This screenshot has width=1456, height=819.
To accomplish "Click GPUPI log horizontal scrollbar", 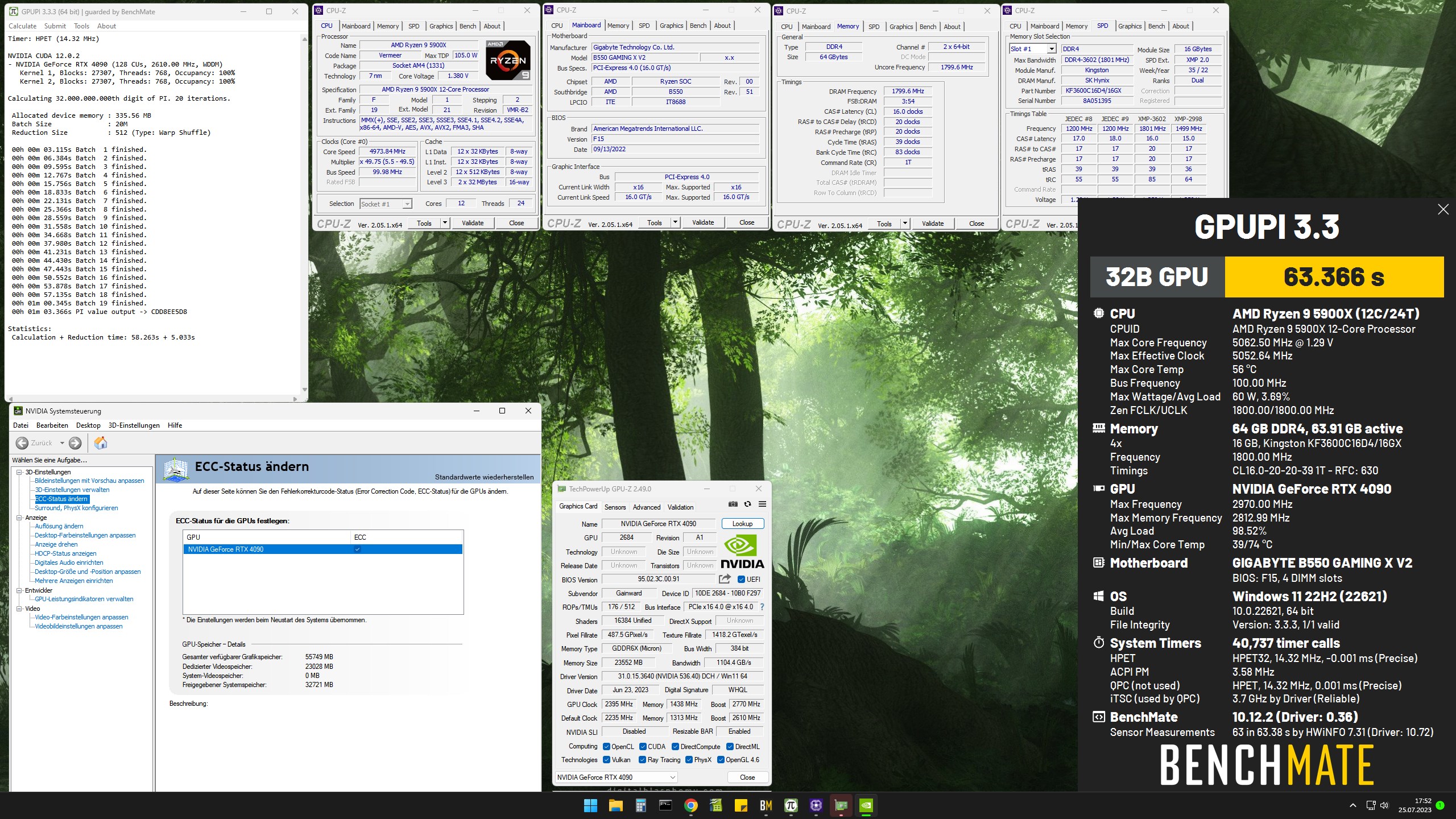I will (152, 399).
